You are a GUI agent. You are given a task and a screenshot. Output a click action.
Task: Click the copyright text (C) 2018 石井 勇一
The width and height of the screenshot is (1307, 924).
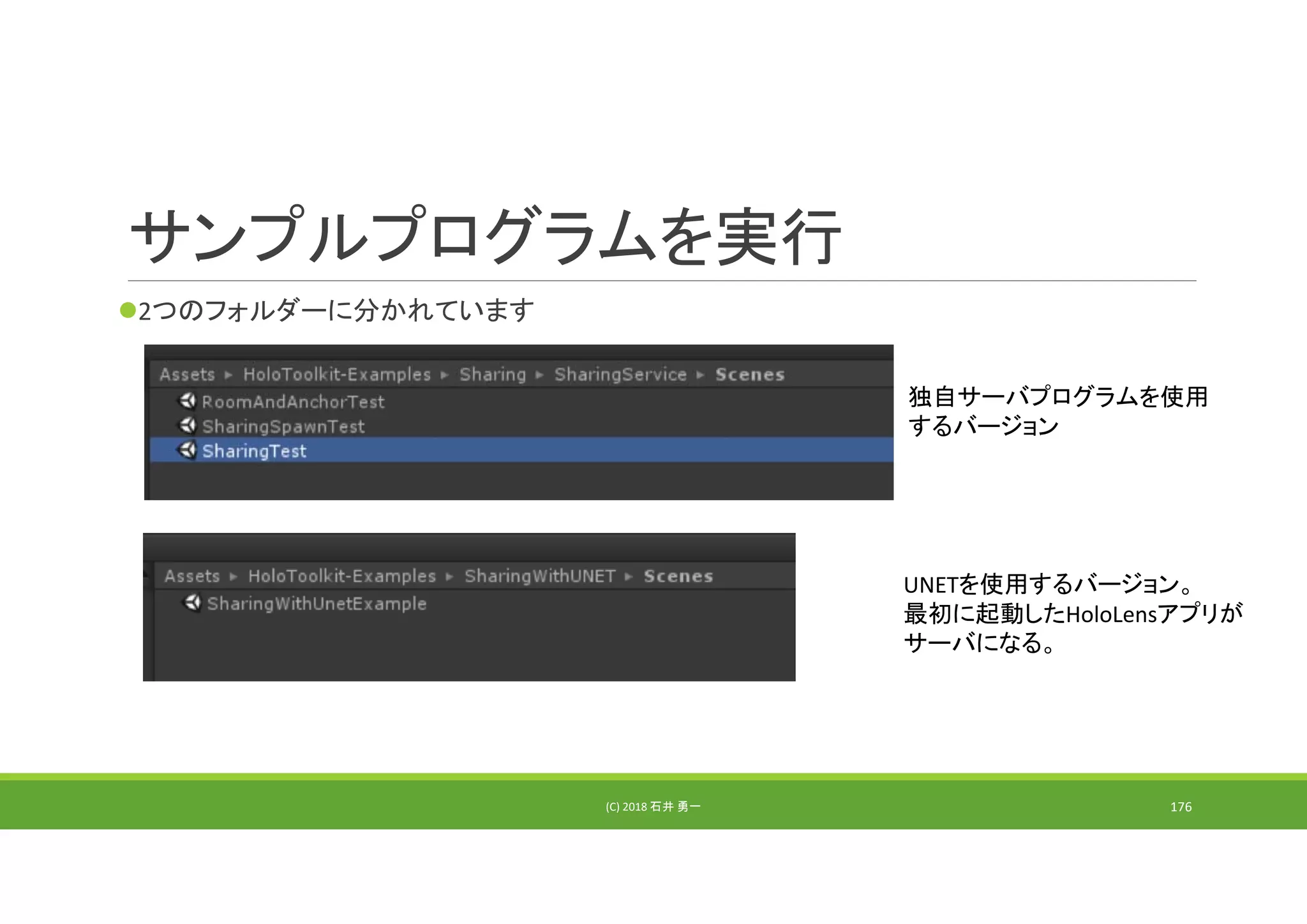click(653, 807)
